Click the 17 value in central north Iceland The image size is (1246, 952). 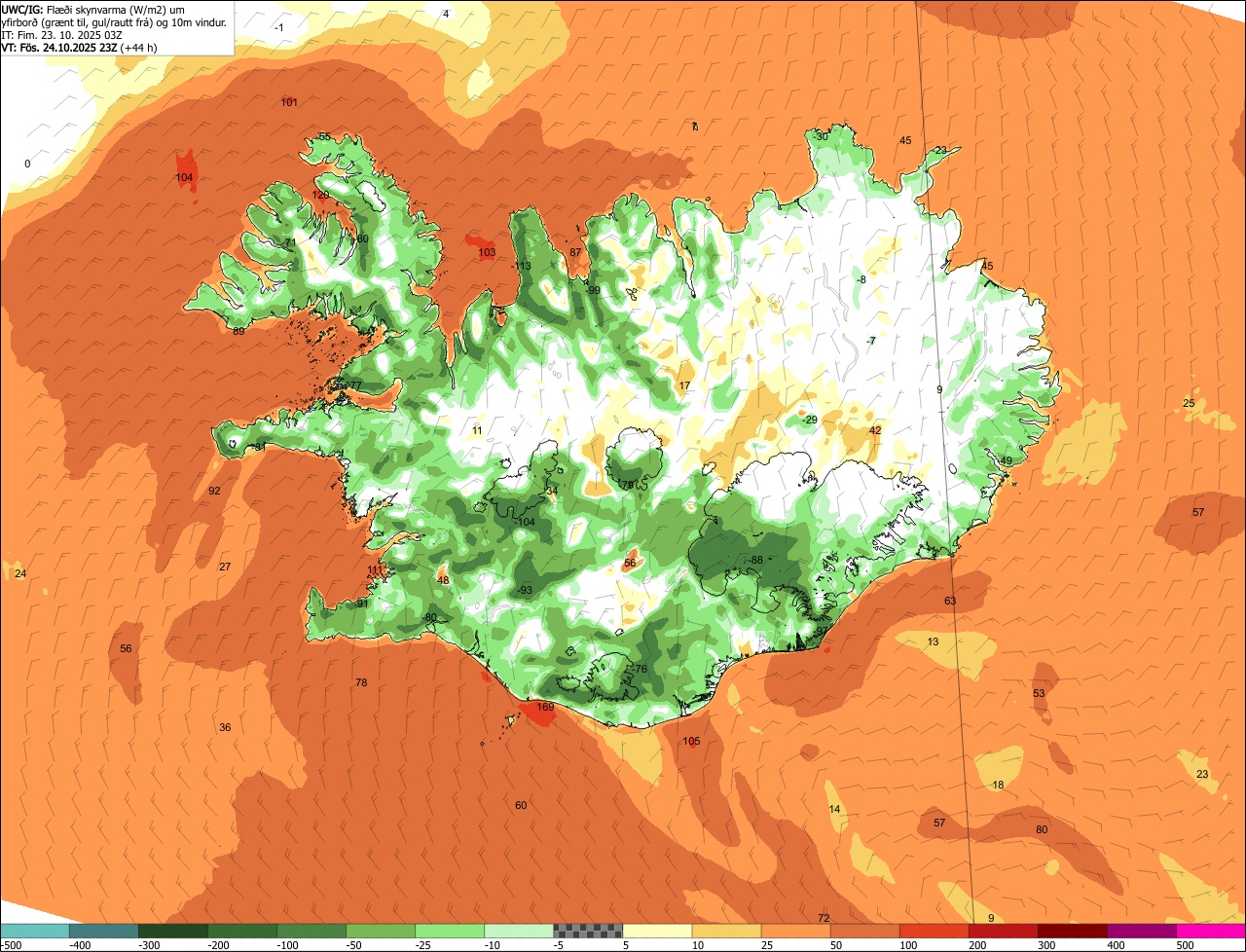(684, 385)
